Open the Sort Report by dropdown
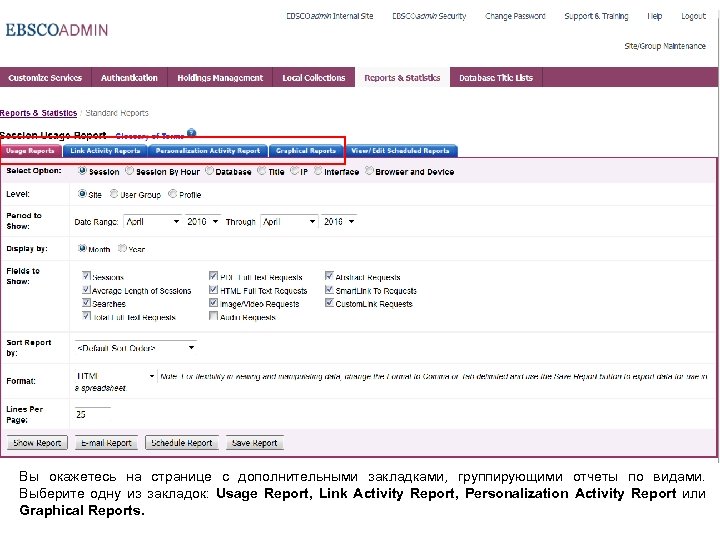This screenshot has height=540, width=720. 135,348
